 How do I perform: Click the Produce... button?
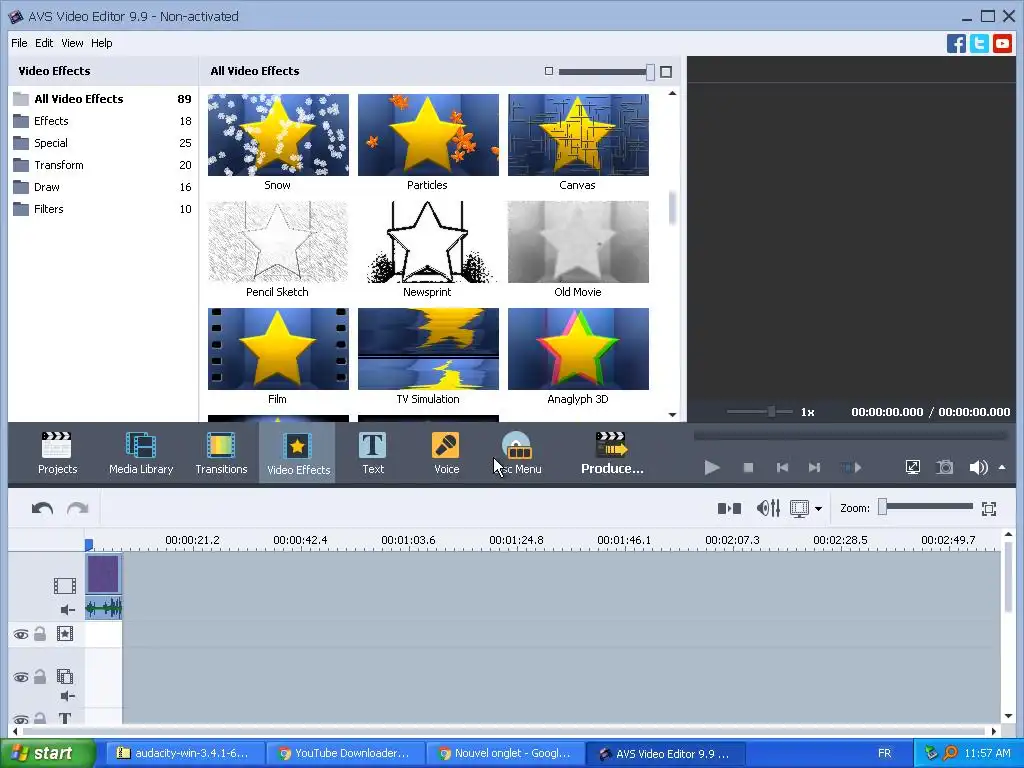(x=612, y=453)
